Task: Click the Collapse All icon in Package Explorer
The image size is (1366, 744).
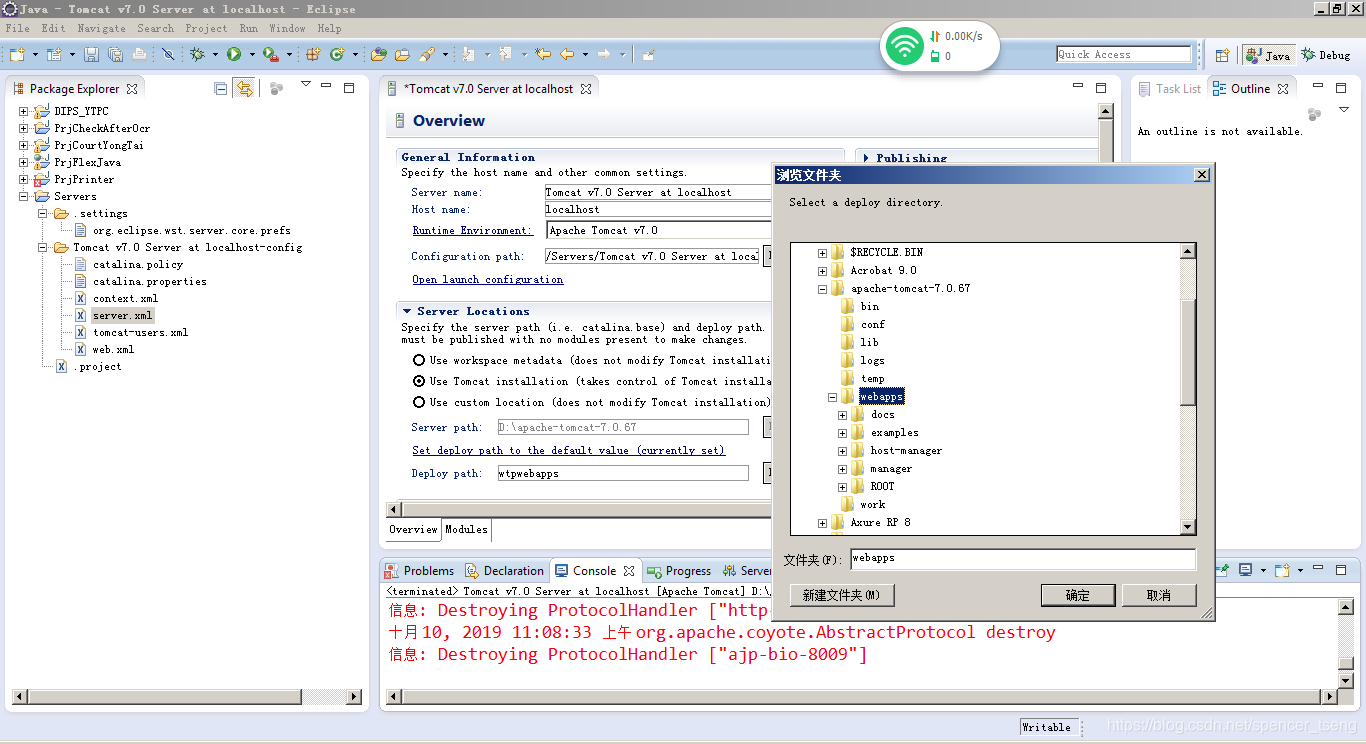Action: 220,88
